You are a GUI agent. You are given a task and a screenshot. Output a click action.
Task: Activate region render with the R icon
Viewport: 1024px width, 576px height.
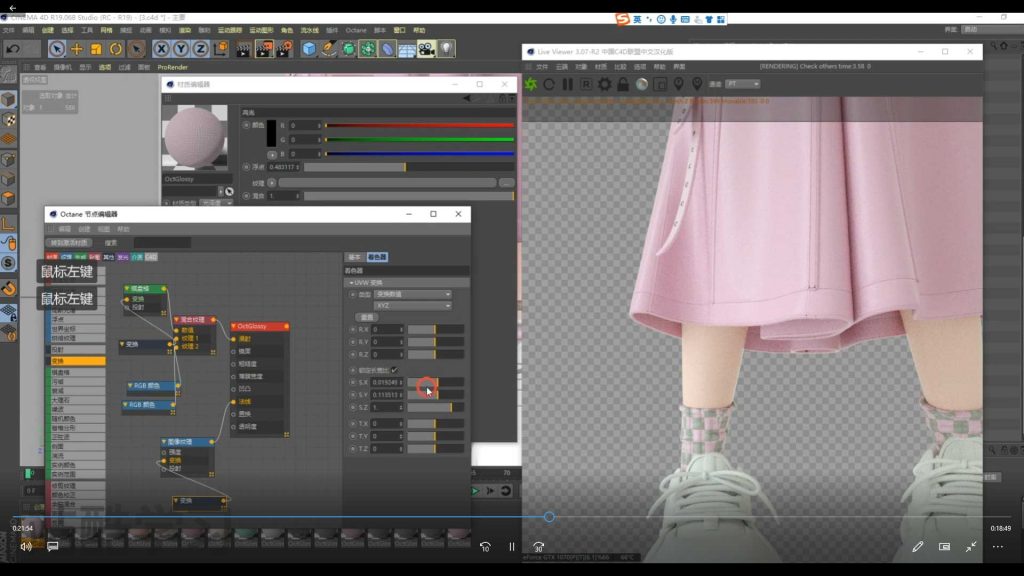pos(586,84)
